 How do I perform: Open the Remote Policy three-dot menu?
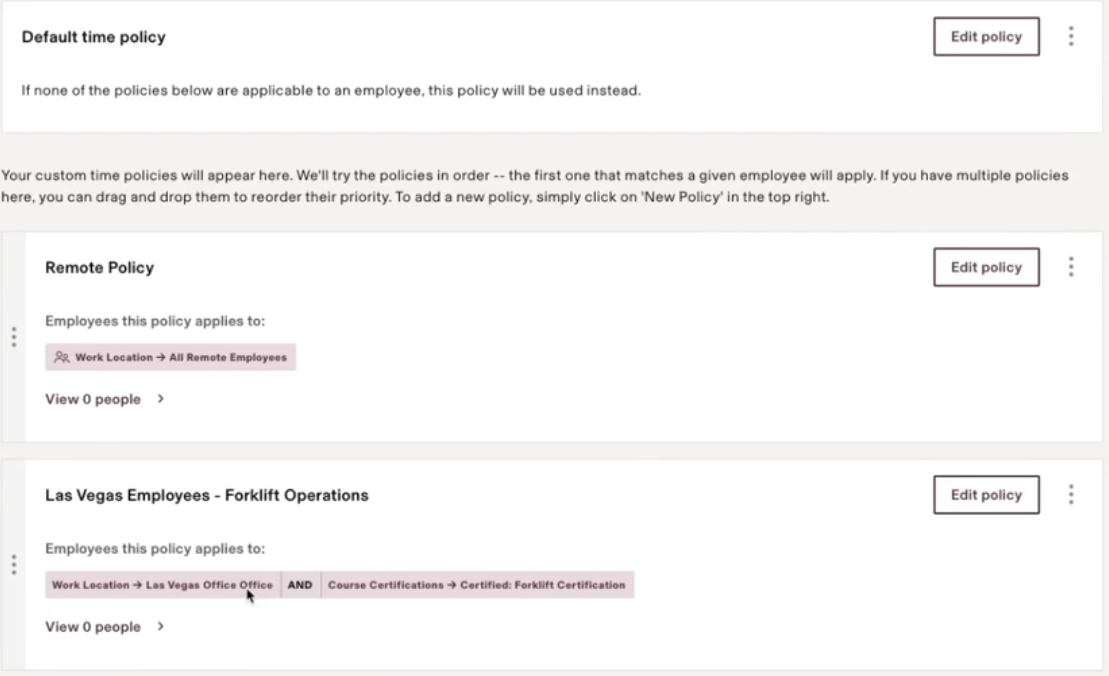1071,267
